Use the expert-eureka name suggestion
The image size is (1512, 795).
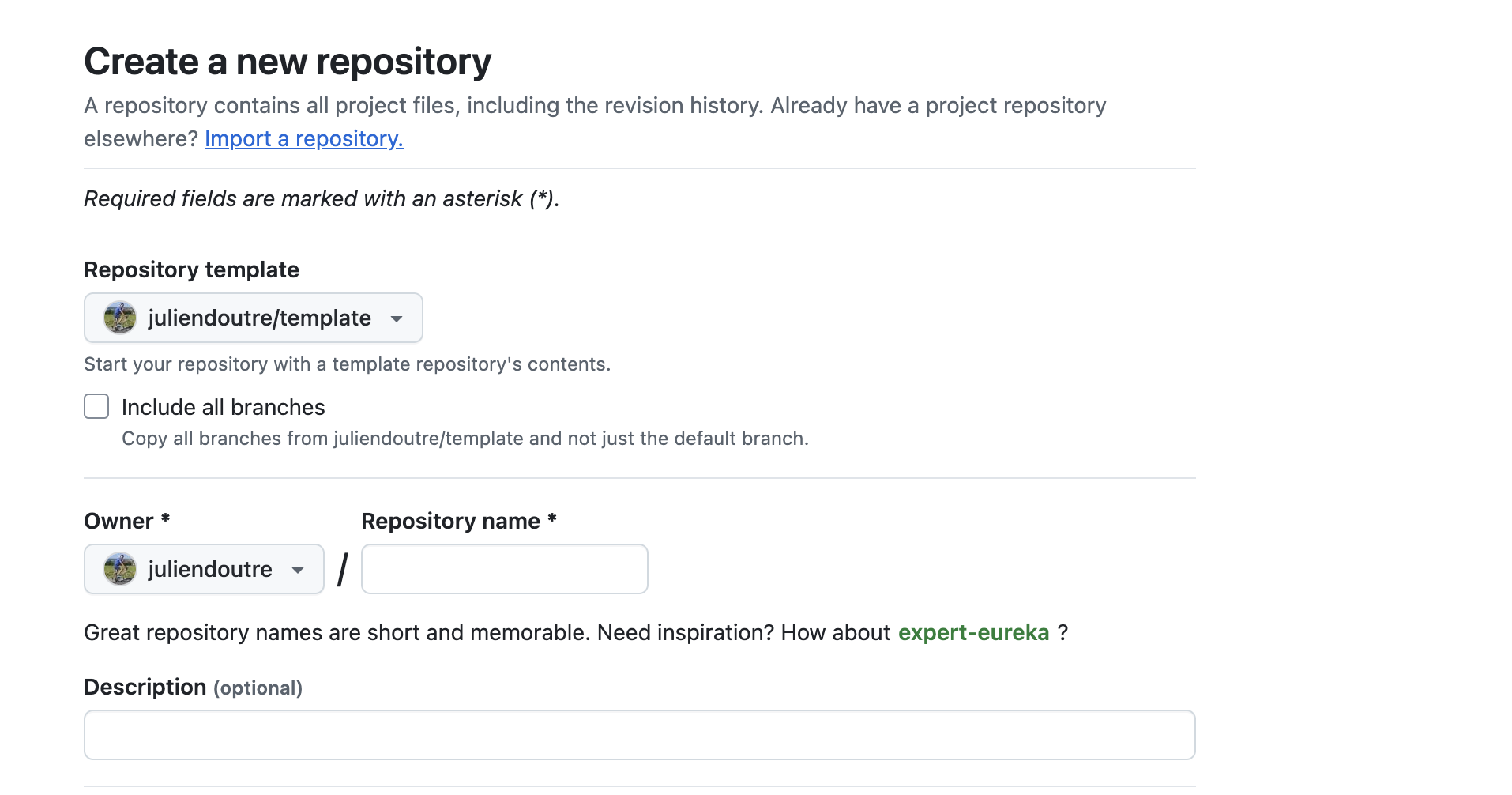coord(973,632)
